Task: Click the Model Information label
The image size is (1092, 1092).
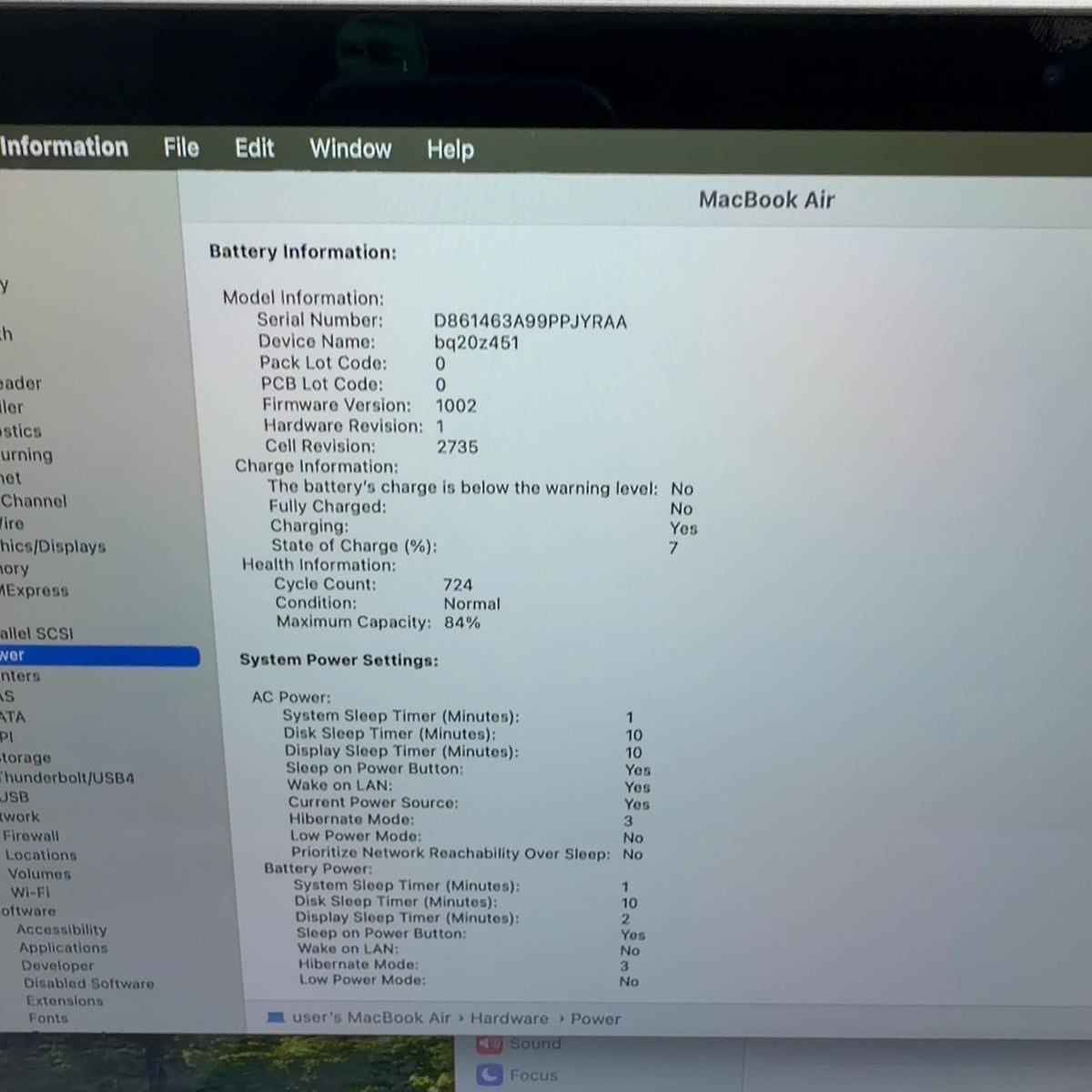Action: pos(304,298)
